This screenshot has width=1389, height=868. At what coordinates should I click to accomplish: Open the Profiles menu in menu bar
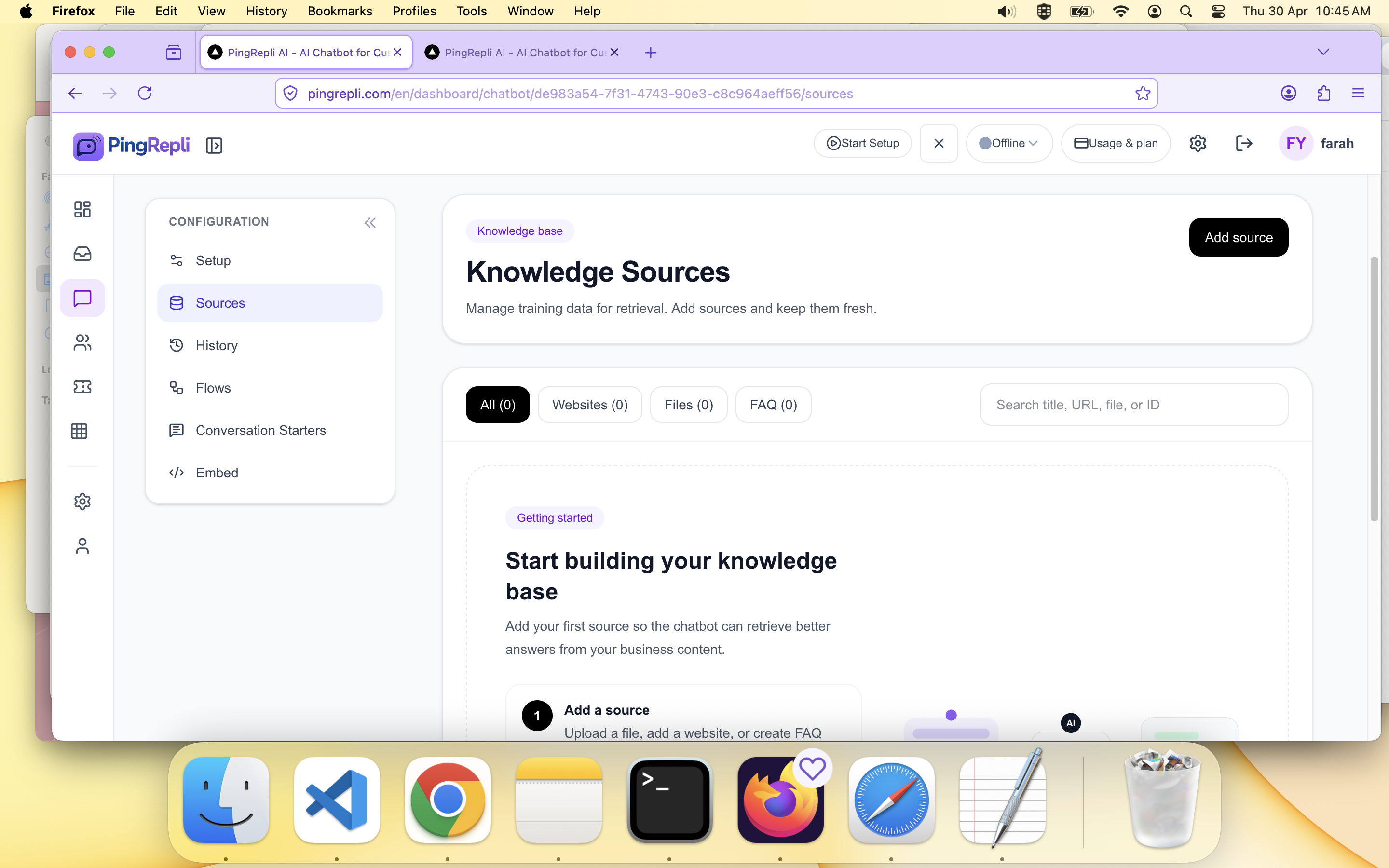click(414, 11)
